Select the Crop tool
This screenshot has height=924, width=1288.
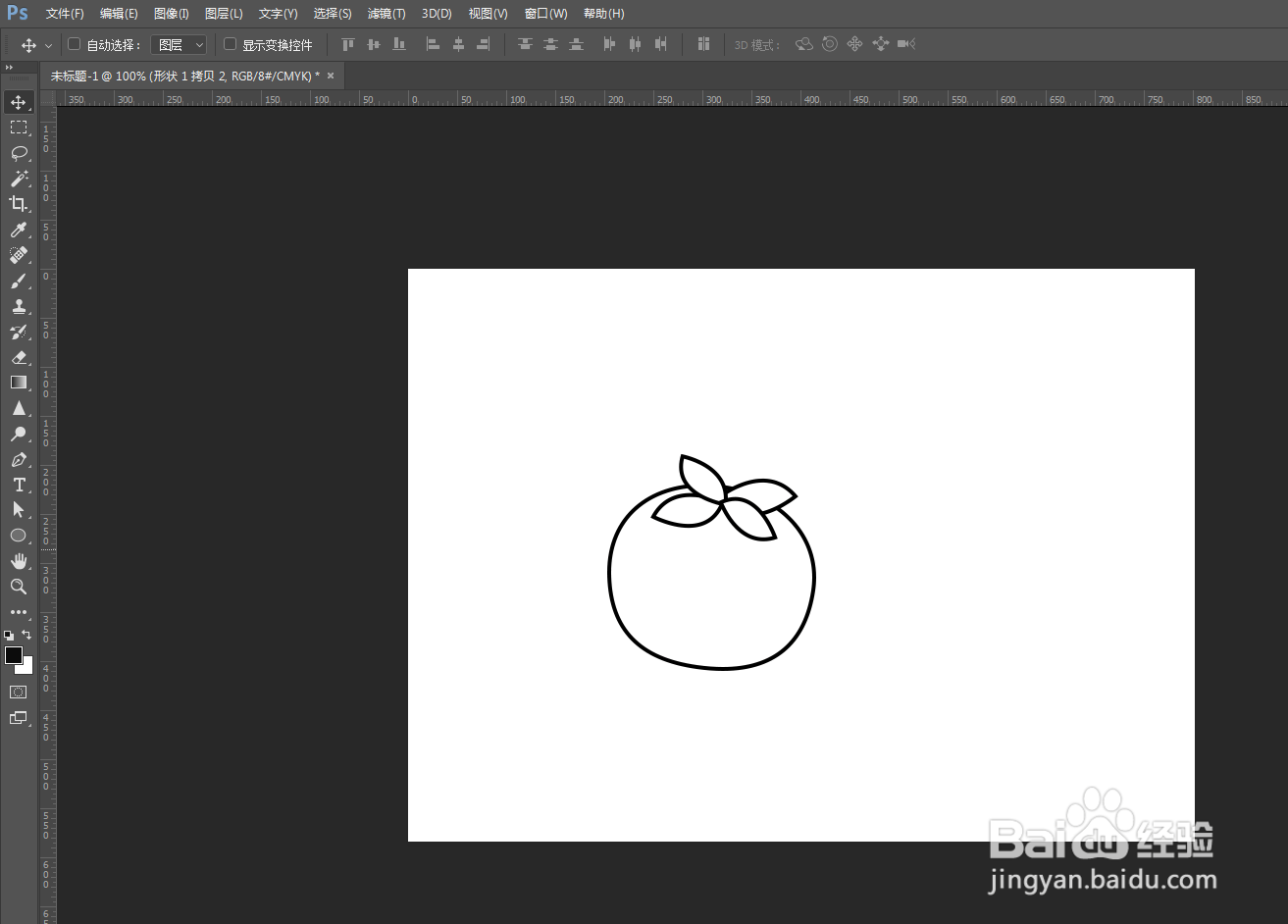pos(19,204)
